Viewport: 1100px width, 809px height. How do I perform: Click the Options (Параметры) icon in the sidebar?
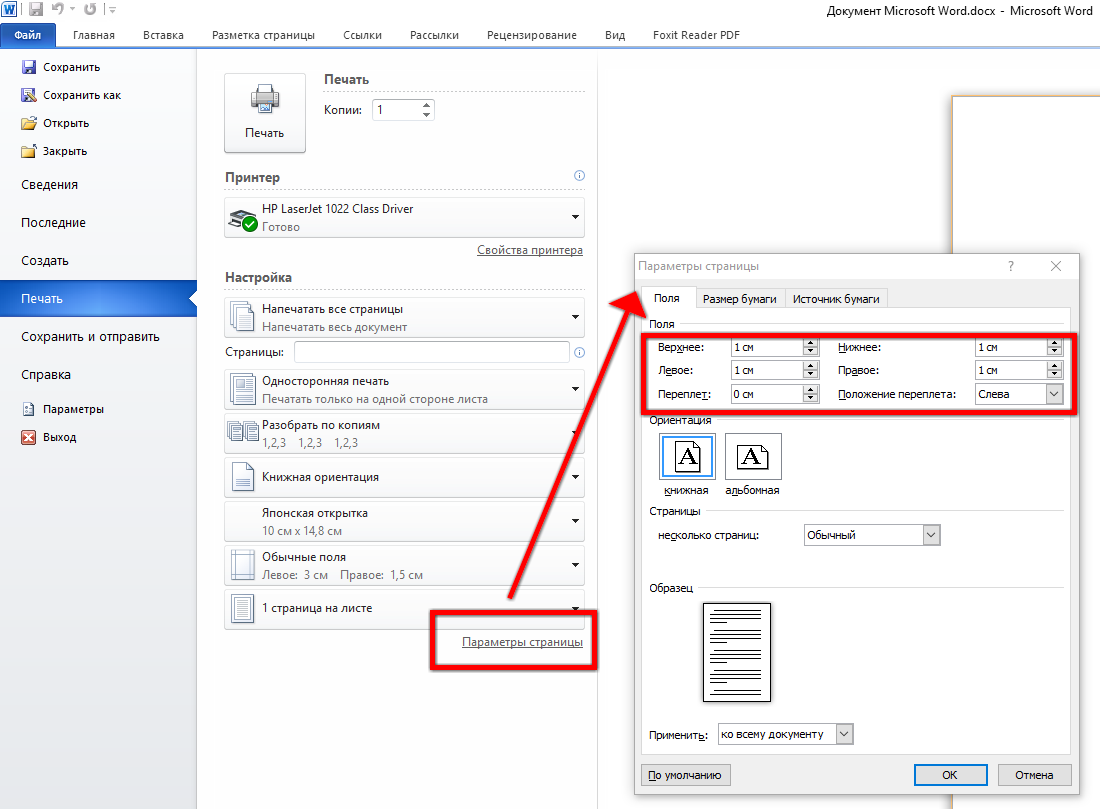point(28,409)
